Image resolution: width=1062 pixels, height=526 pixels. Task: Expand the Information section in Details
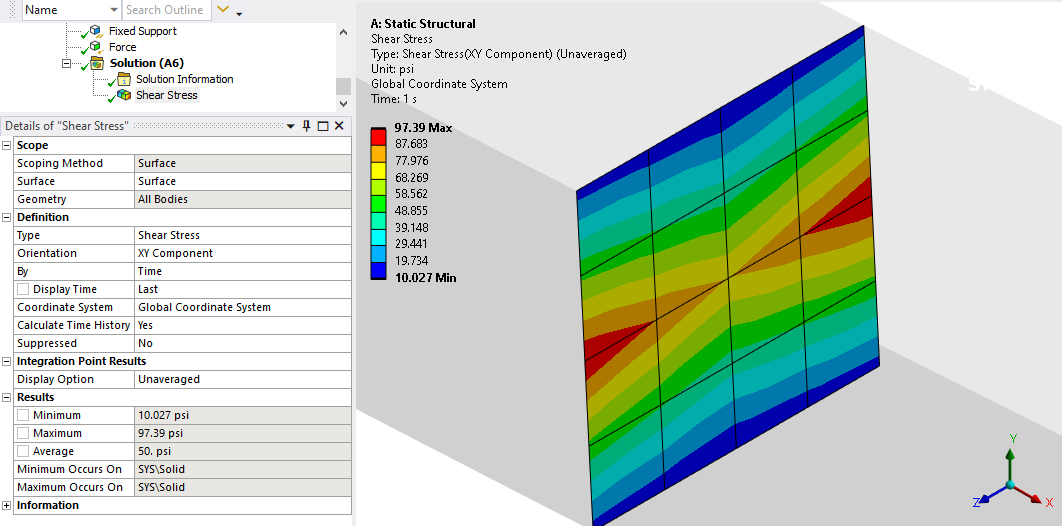[7, 505]
